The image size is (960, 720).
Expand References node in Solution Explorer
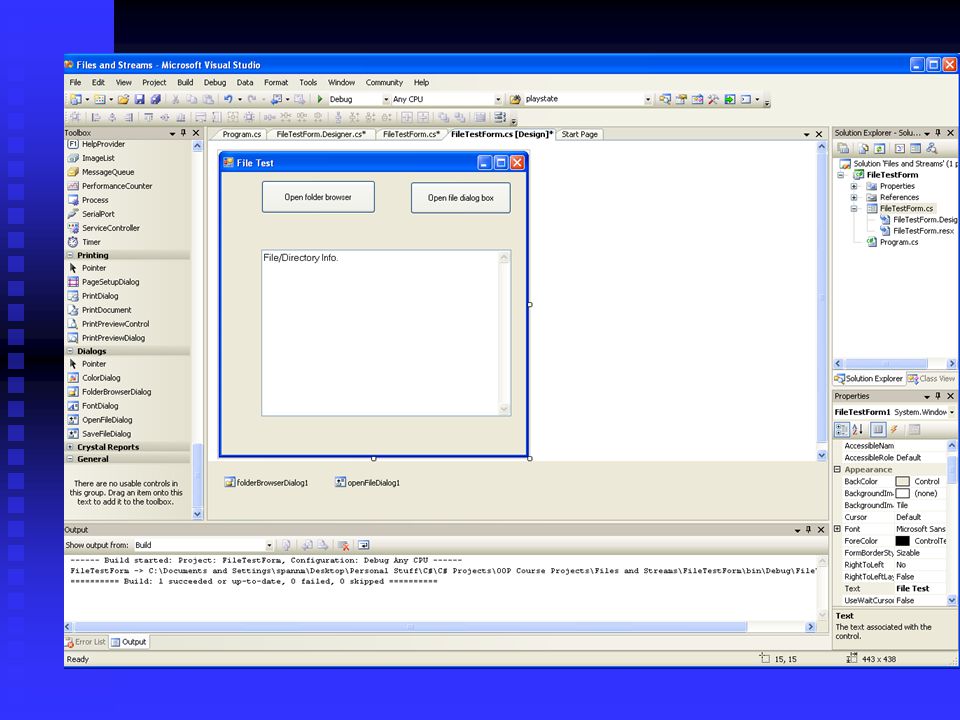click(x=853, y=197)
